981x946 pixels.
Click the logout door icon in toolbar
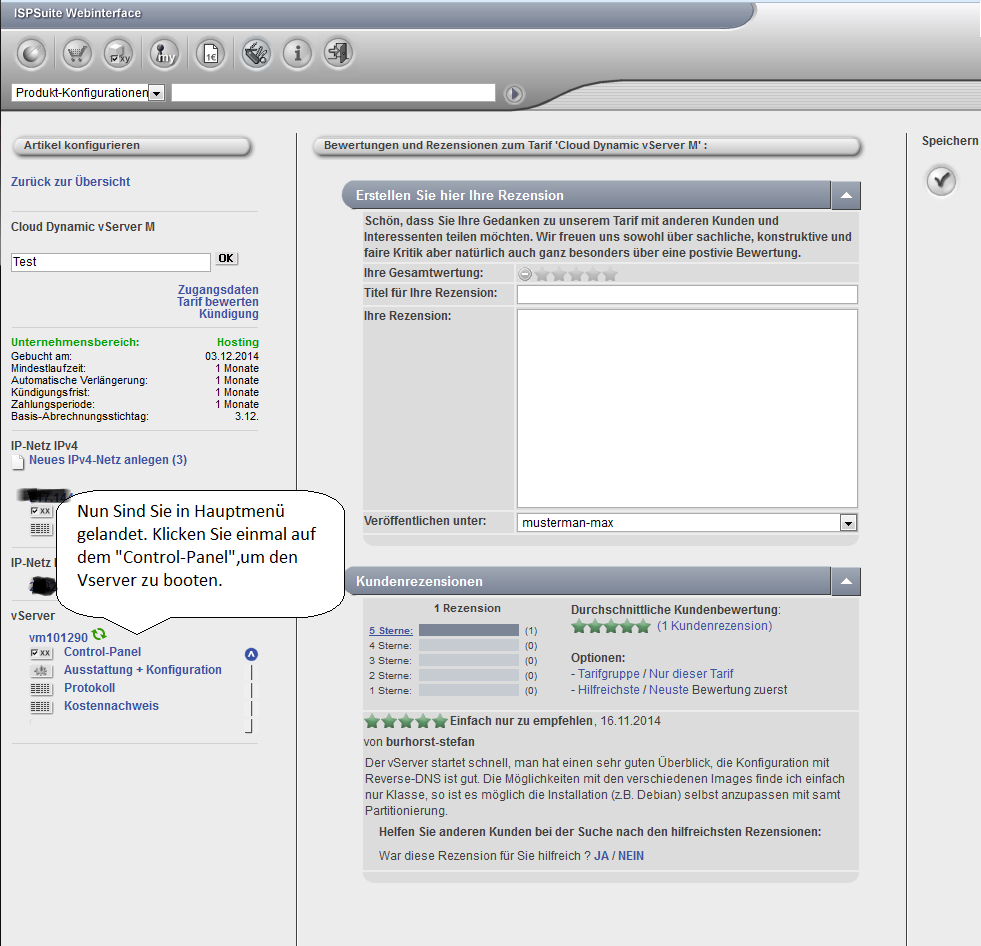[x=340, y=53]
